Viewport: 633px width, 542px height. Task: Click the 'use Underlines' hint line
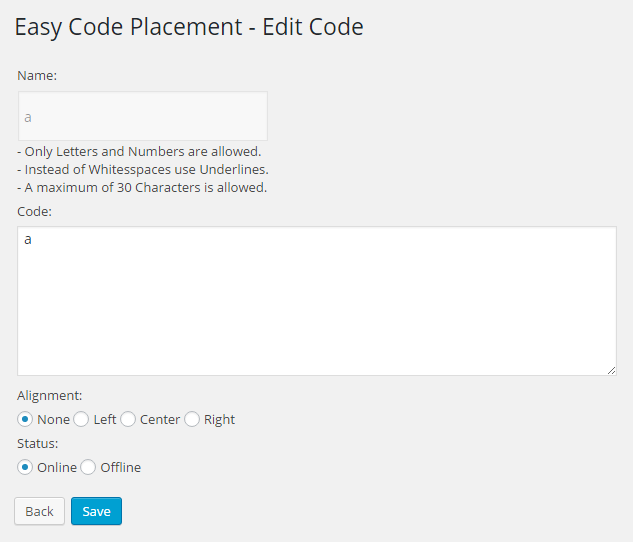[x=143, y=170]
